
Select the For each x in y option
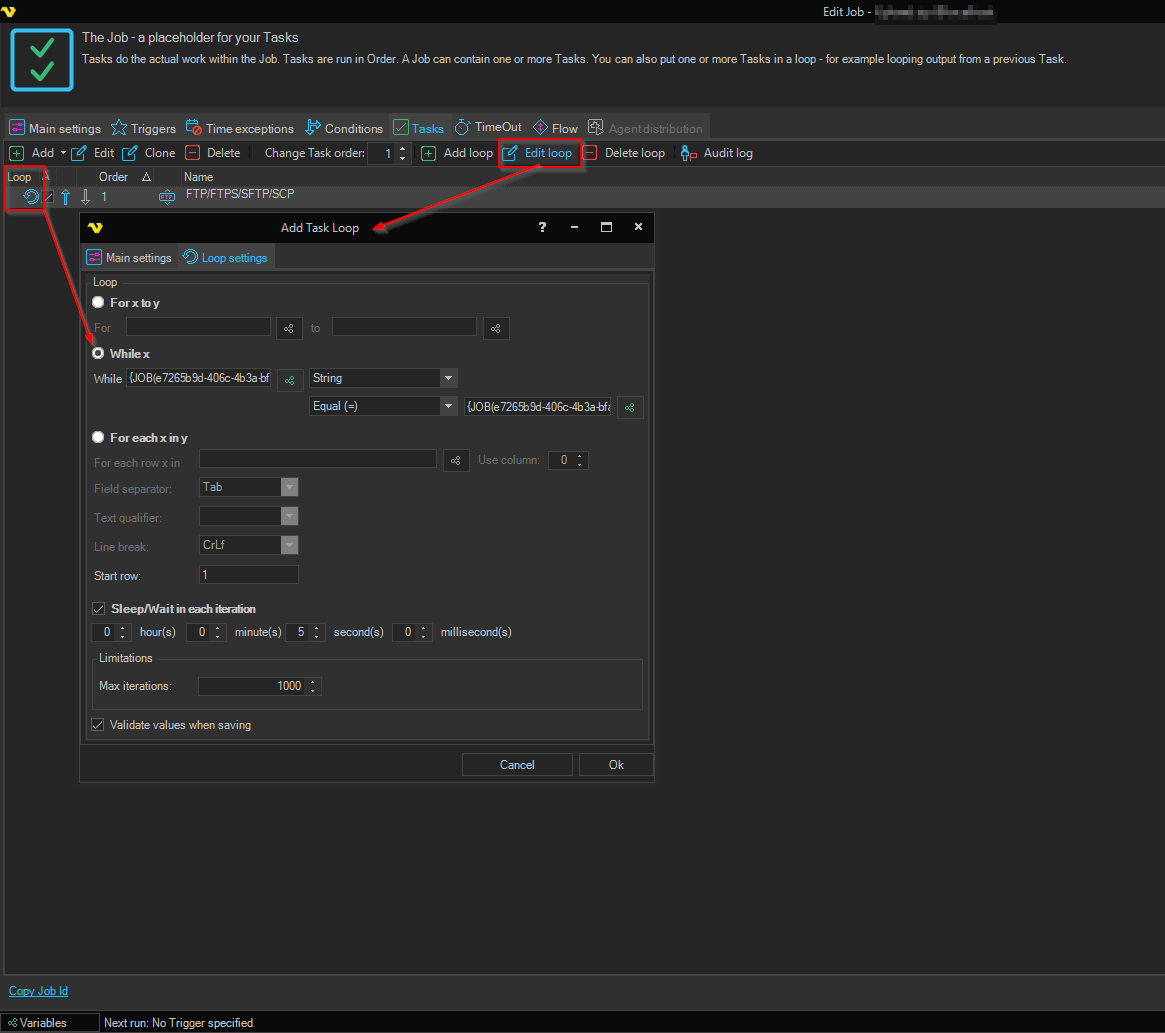pyautogui.click(x=98, y=437)
